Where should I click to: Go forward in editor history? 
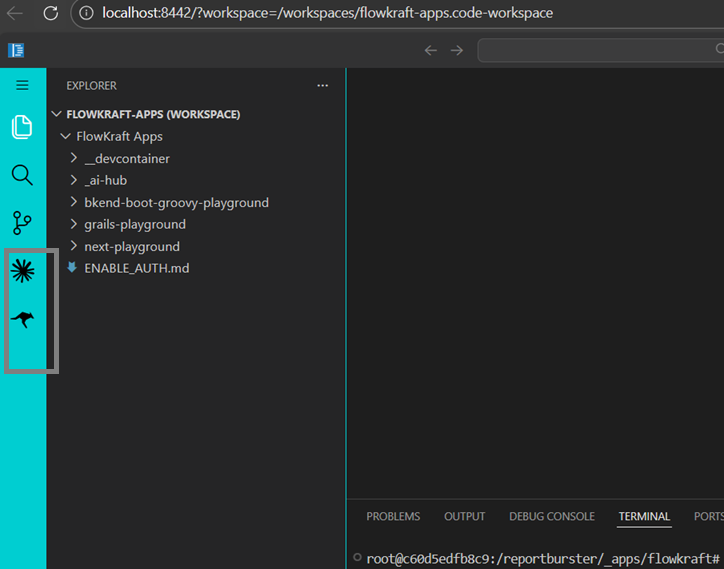point(457,50)
